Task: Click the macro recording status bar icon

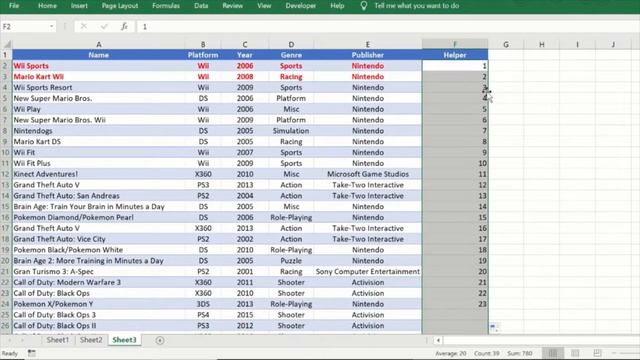Action: [x=31, y=353]
